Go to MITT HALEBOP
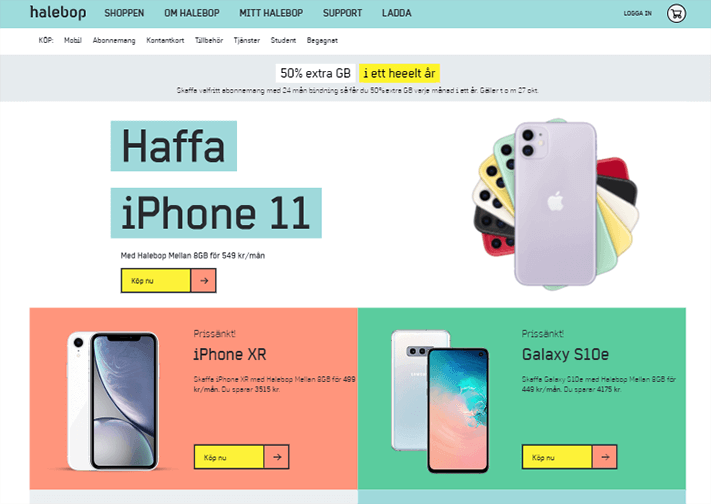The width and height of the screenshot is (711, 504). 271,13
